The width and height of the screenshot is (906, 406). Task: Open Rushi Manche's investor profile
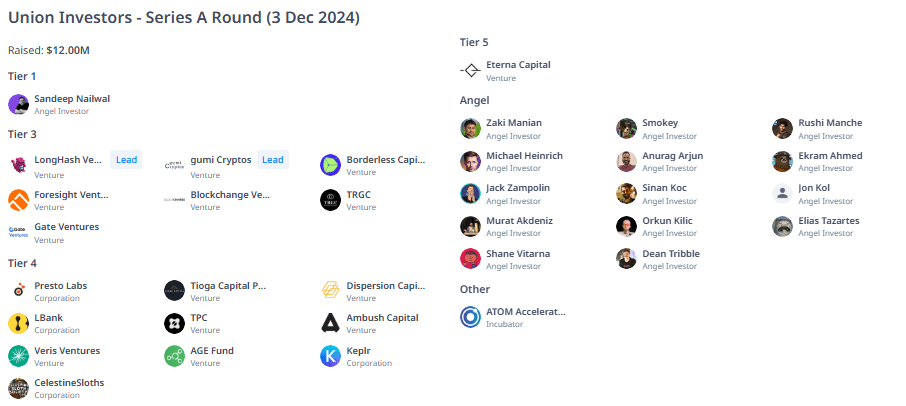[830, 123]
